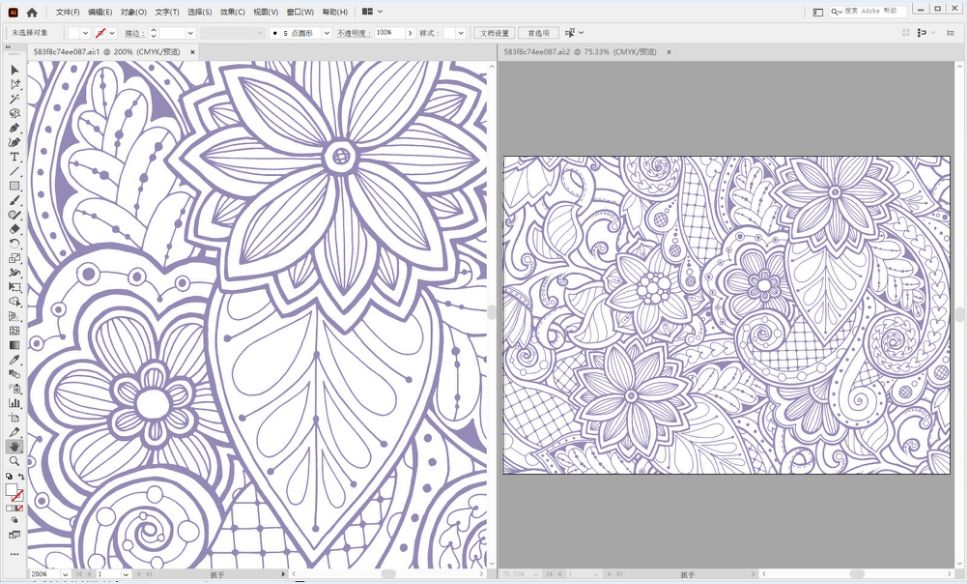Open the 5 pt round brush dropdown

[x=327, y=33]
